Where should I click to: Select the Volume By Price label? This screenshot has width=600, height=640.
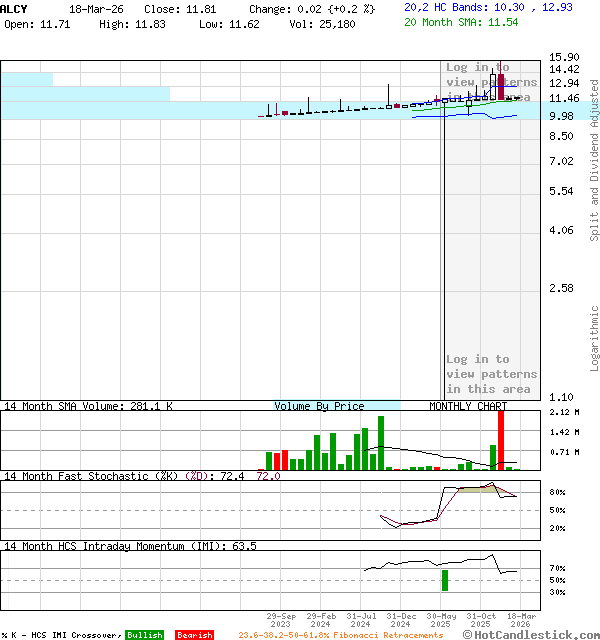(319, 406)
